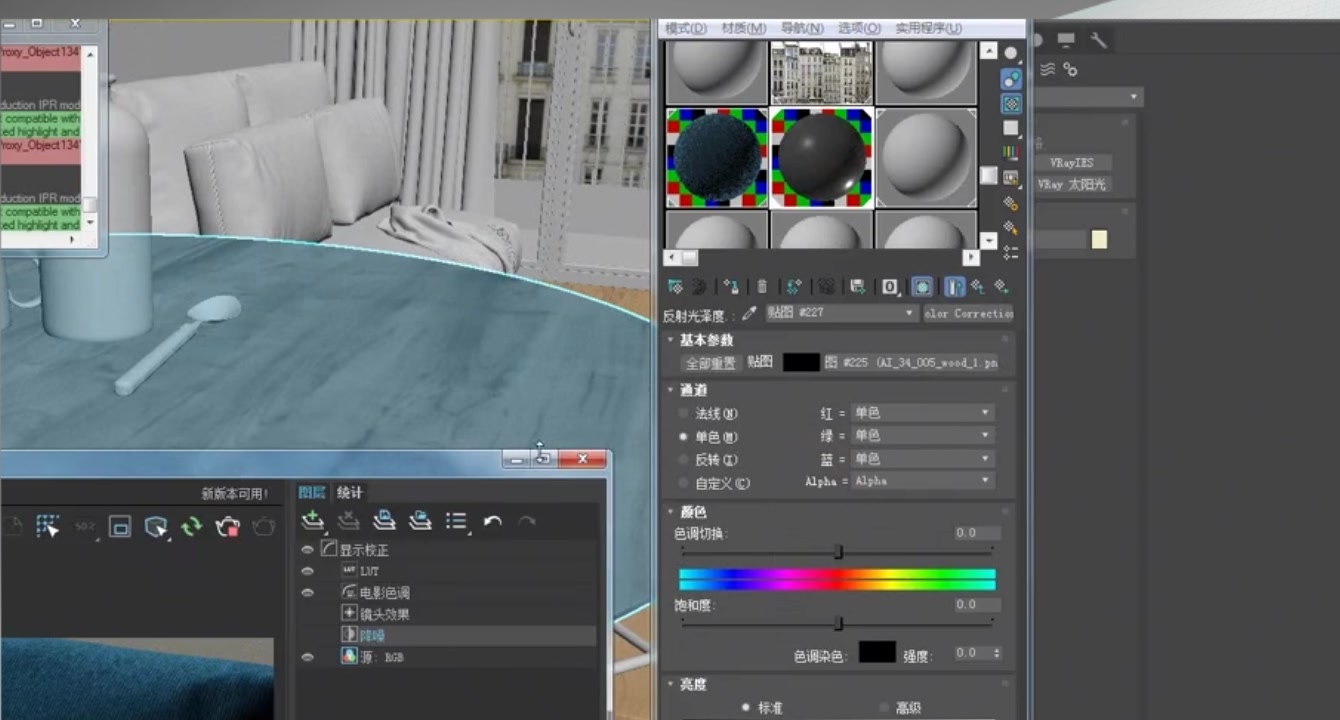Select the 反转(I) radio option
This screenshot has width=1340, height=720.
708,460
